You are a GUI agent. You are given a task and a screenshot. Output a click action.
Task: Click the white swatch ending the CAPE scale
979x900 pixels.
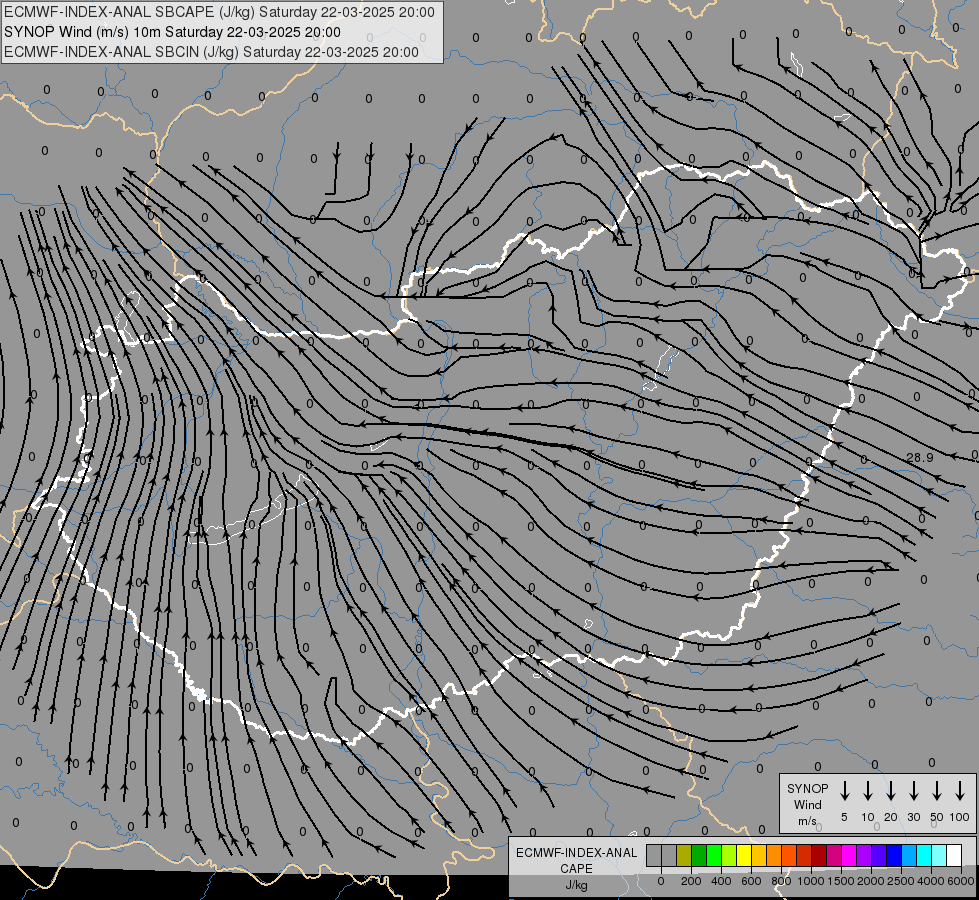click(953, 855)
